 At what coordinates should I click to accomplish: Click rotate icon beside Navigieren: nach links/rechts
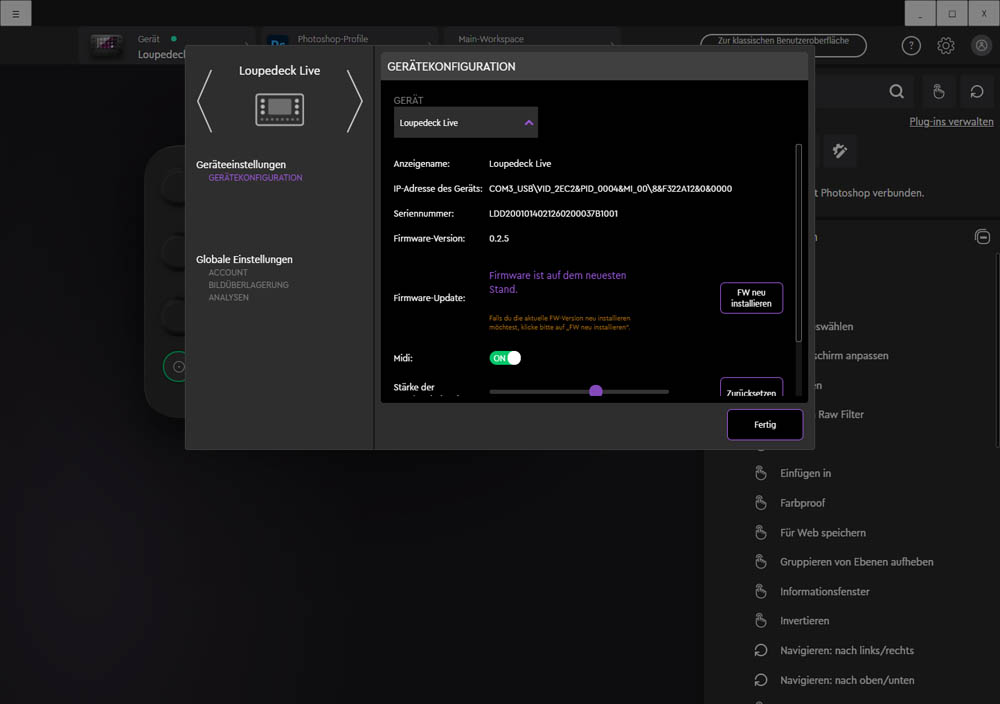(x=760, y=650)
